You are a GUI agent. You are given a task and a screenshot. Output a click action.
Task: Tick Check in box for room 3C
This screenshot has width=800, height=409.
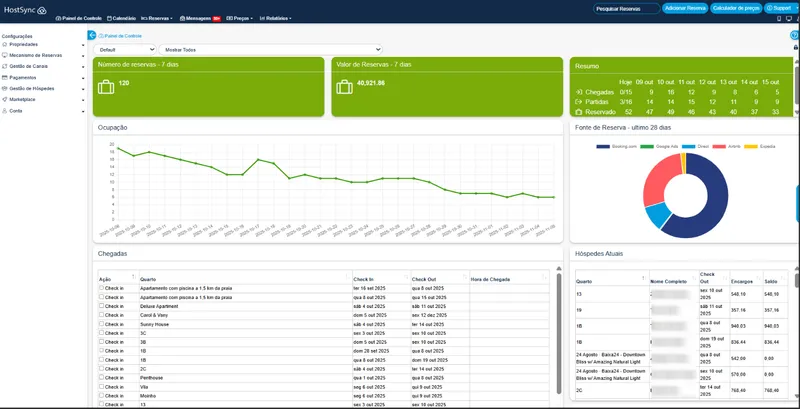[x=102, y=333]
